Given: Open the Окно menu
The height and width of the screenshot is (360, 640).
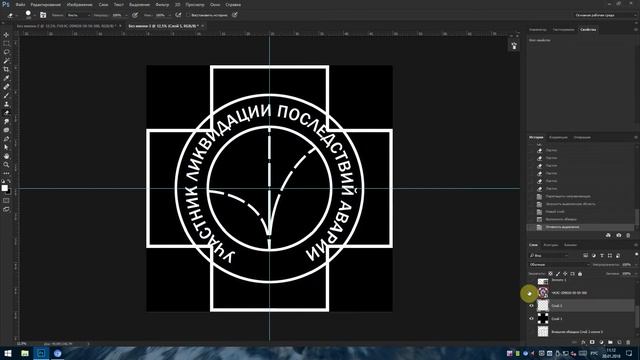Looking at the screenshot, I should (215, 4).
